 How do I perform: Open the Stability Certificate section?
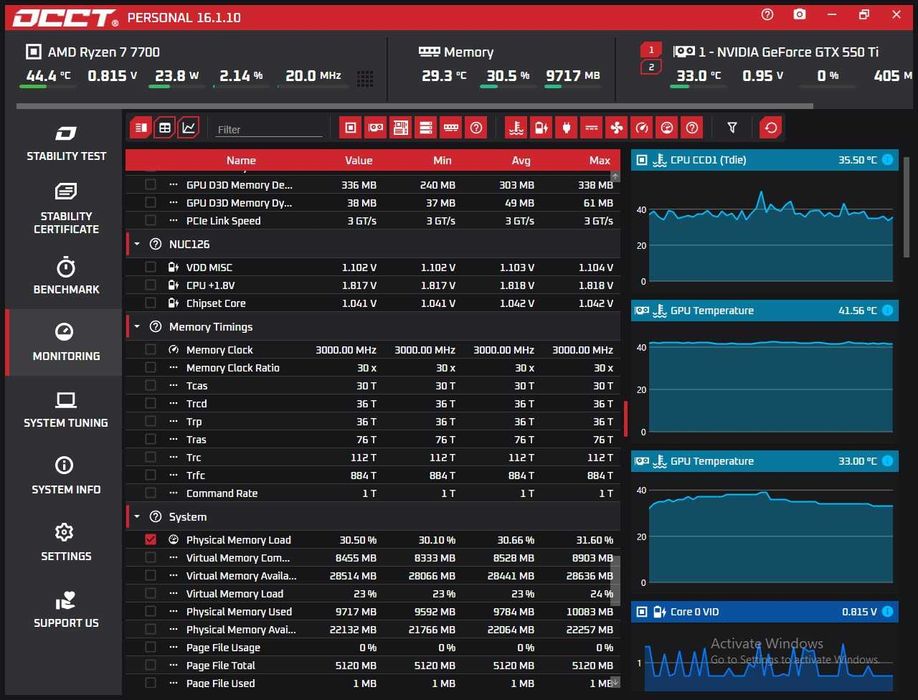coord(66,208)
